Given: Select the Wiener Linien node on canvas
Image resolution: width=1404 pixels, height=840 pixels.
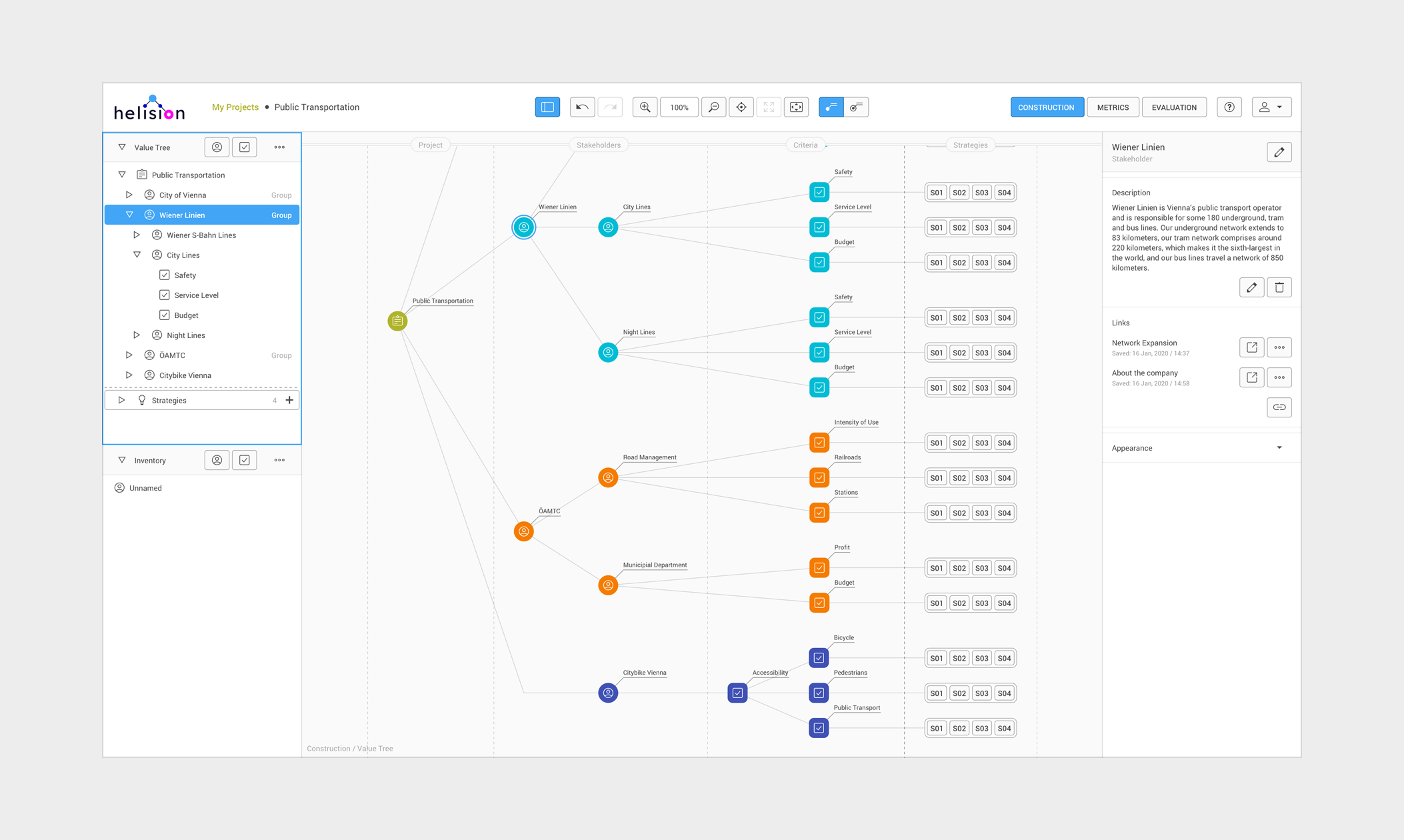Looking at the screenshot, I should [x=524, y=227].
